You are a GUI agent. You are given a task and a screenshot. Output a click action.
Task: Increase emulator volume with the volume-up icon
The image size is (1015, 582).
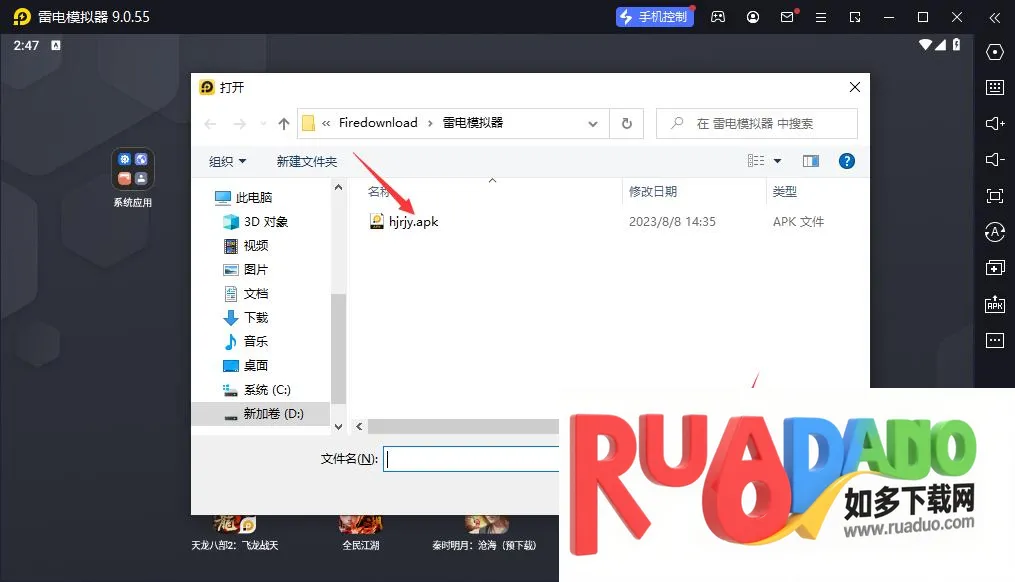click(994, 124)
